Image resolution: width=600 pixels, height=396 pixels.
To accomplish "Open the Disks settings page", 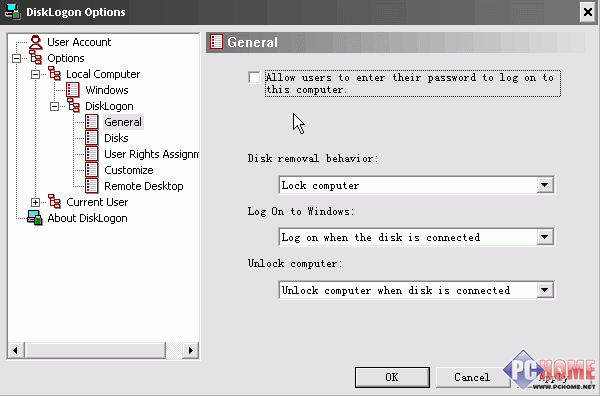I will [116, 138].
